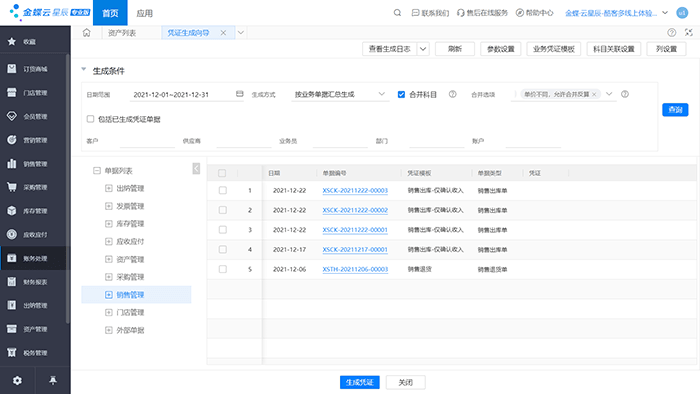The height and width of the screenshot is (394, 700).
Task: Open settings gear at sidebar bottom
Action: click(x=17, y=381)
